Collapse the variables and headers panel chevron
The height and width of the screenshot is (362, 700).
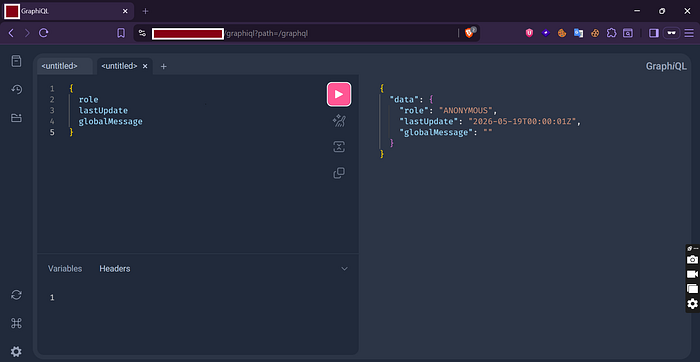tap(344, 269)
